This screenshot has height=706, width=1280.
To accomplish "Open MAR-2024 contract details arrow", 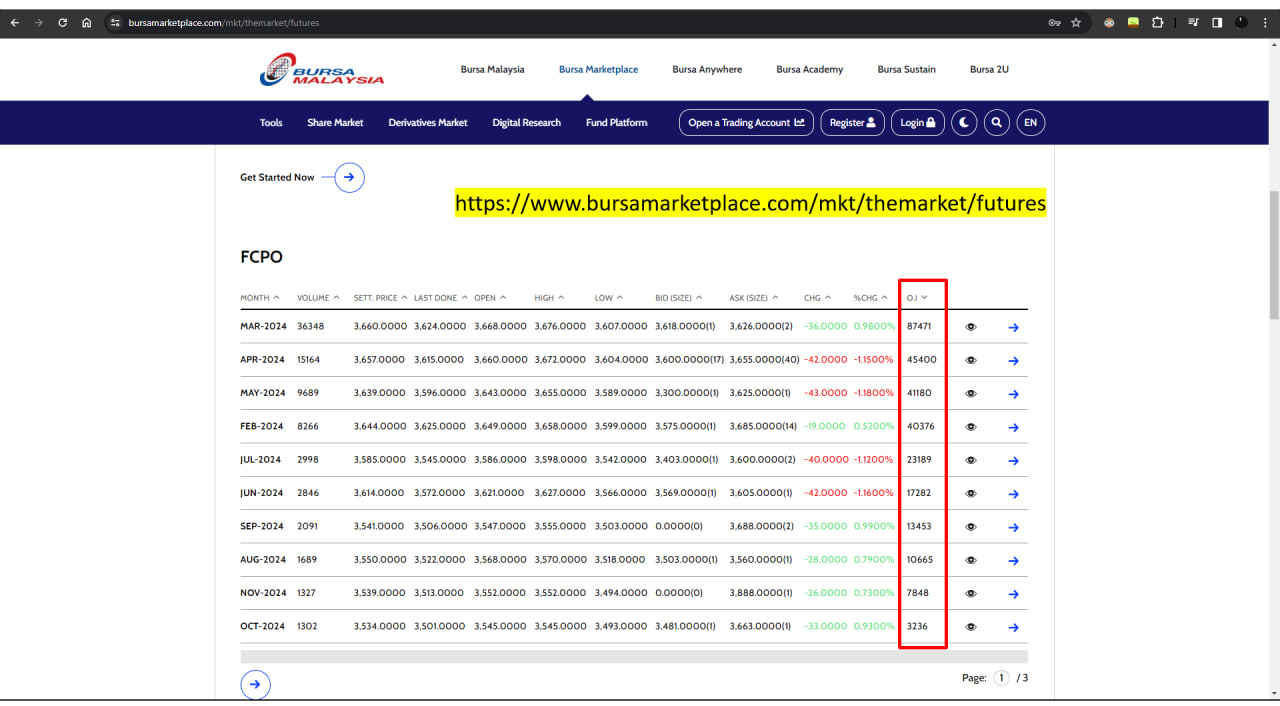I will pos(1013,327).
